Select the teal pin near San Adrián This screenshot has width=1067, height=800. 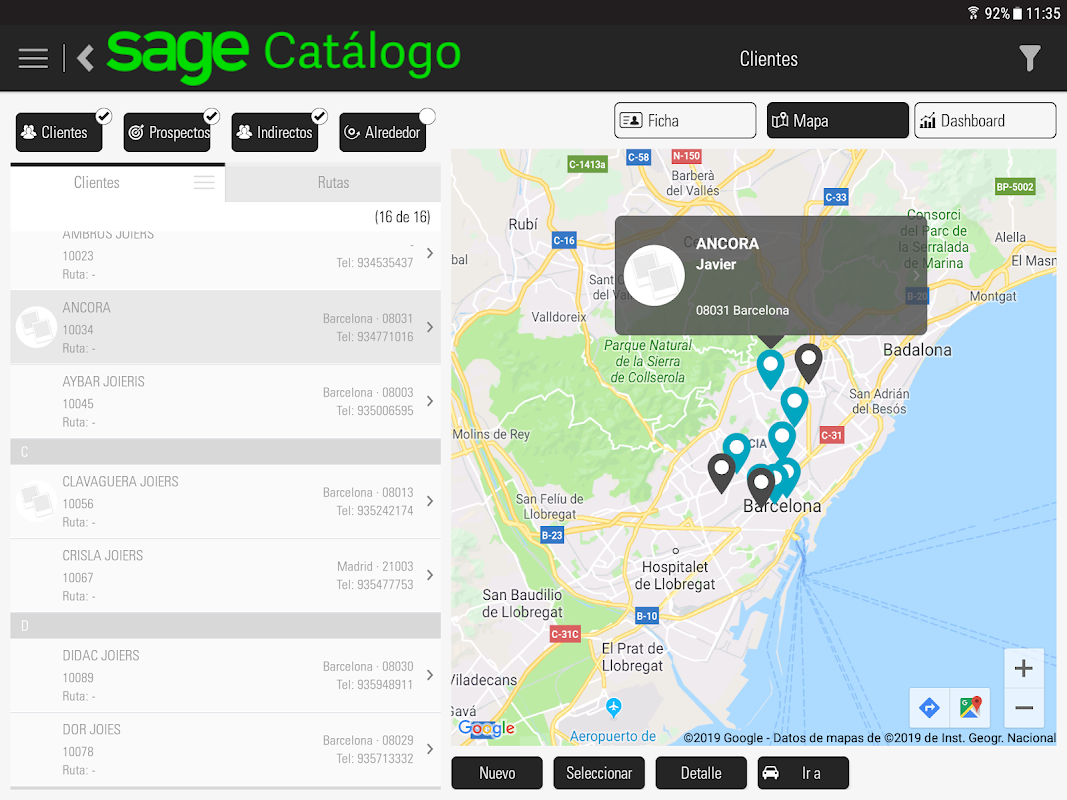pyautogui.click(x=794, y=405)
